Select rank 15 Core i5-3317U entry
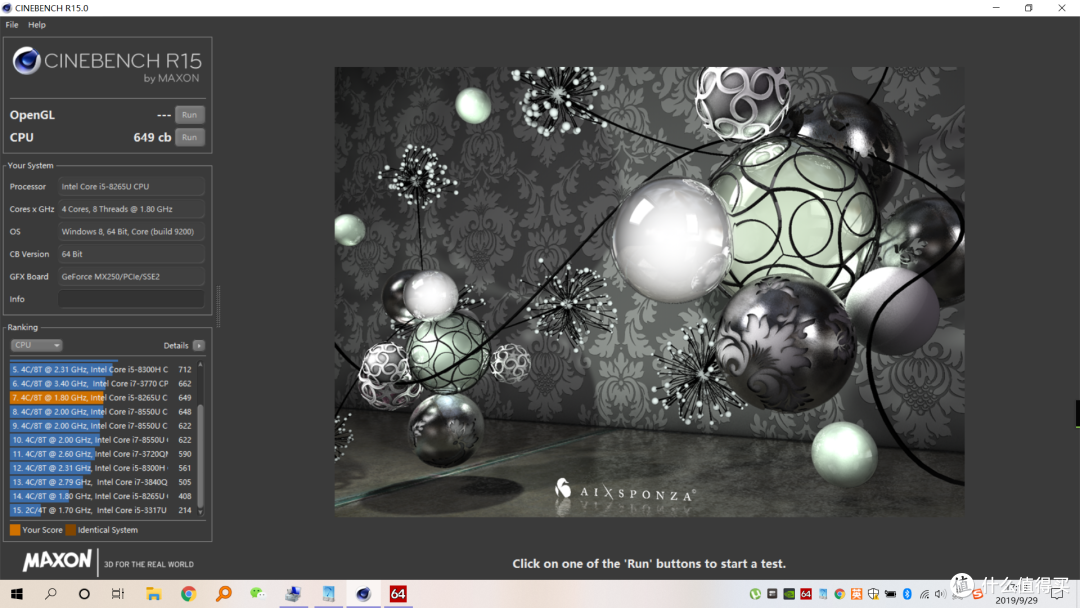This screenshot has height=608, width=1080. coord(102,510)
